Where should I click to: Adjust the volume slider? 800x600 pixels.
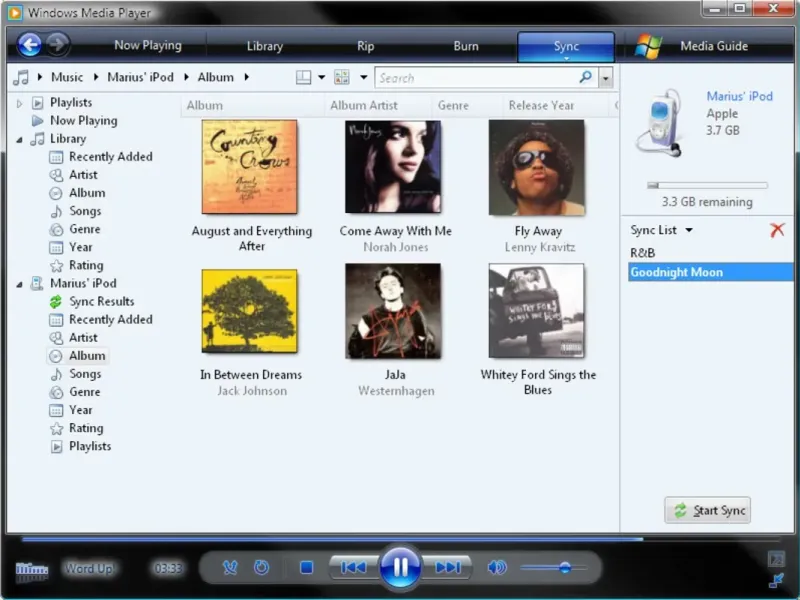(x=564, y=567)
